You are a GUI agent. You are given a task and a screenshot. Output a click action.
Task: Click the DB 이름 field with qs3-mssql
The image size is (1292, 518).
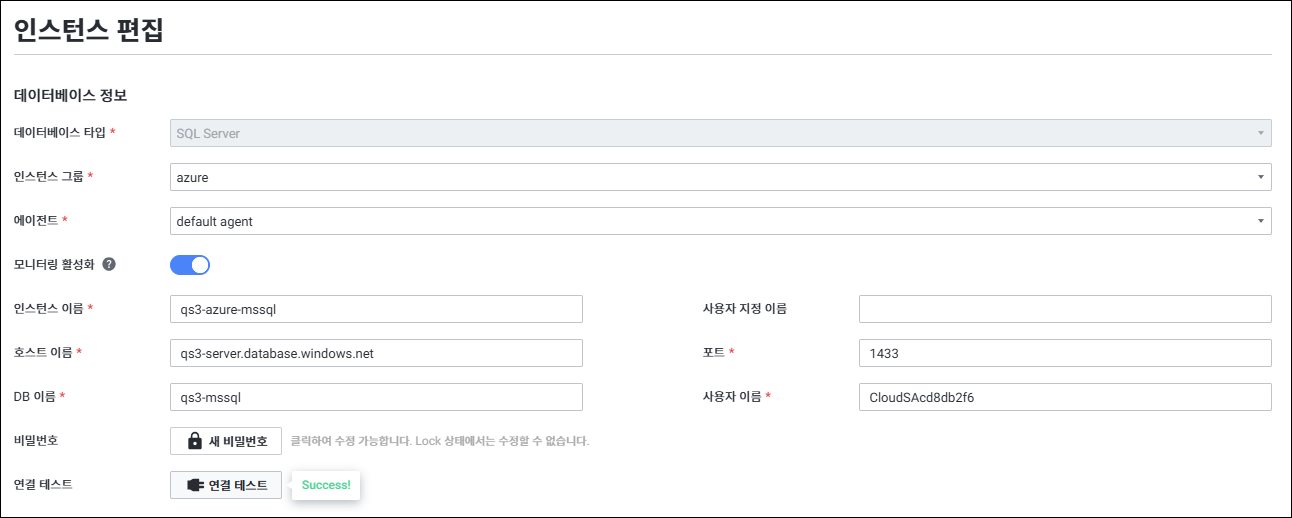click(x=376, y=397)
